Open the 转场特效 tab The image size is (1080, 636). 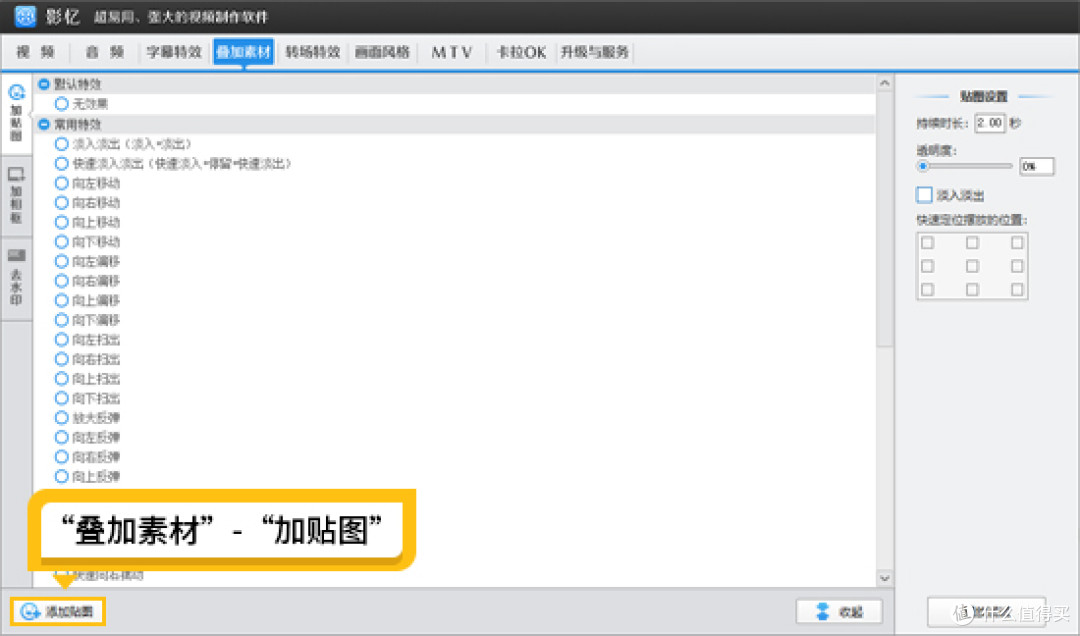[x=313, y=52]
